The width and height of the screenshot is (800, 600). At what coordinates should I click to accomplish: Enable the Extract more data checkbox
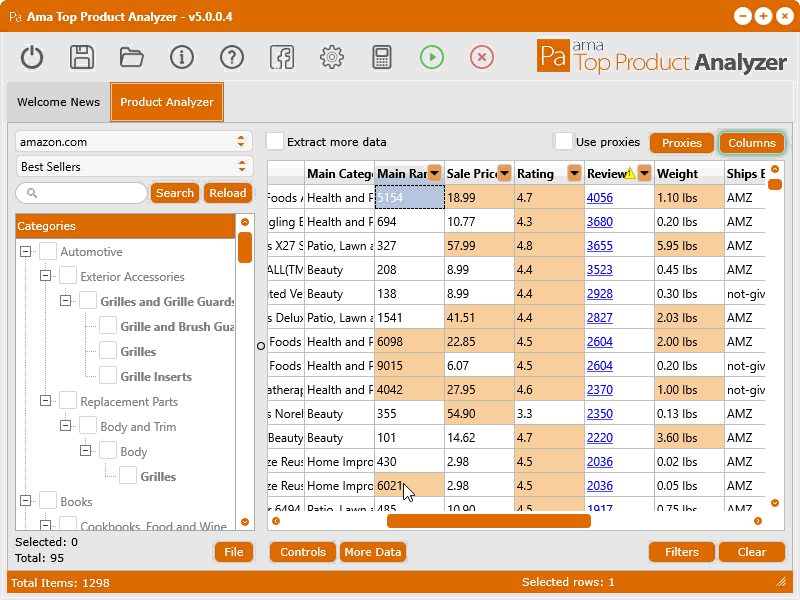click(x=275, y=141)
